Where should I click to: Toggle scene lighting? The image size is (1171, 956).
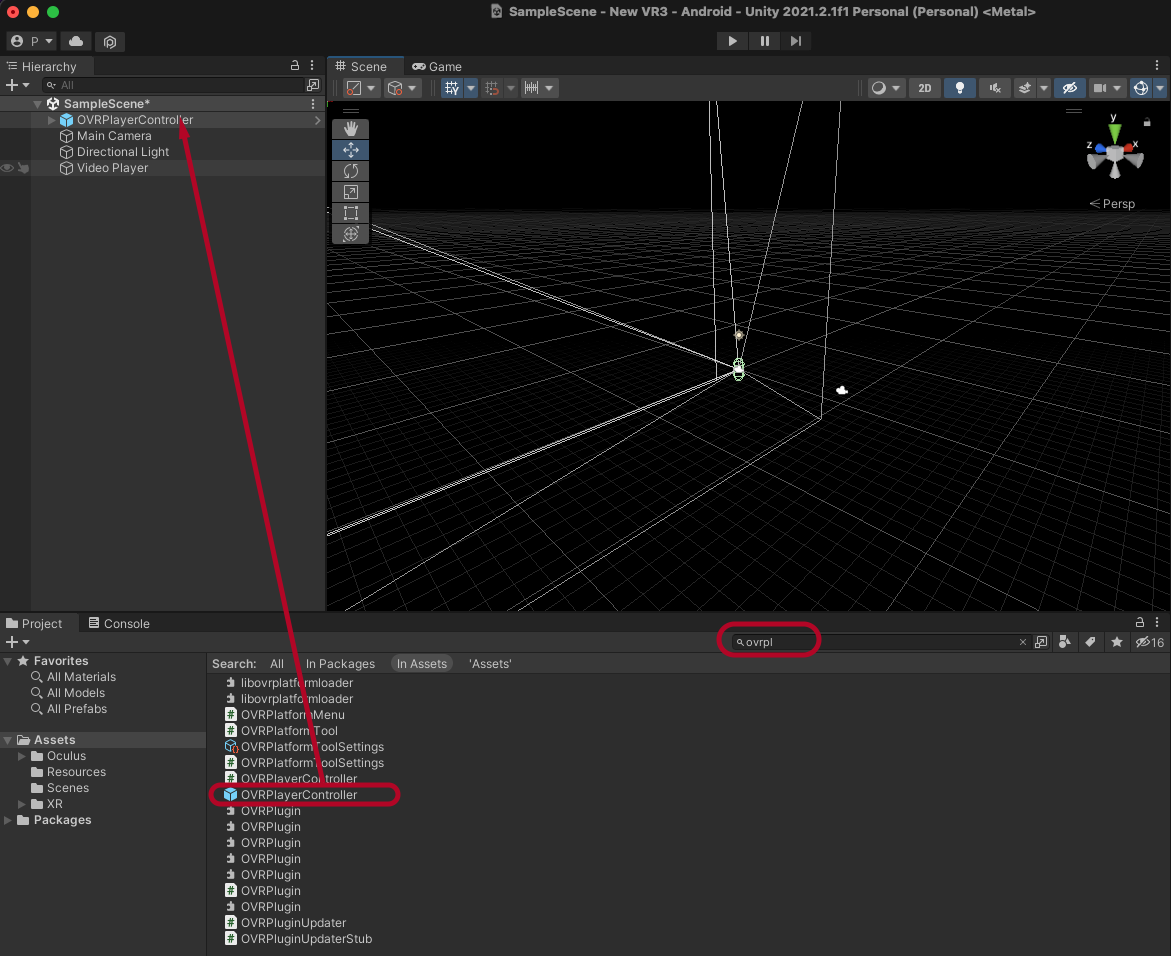click(960, 88)
